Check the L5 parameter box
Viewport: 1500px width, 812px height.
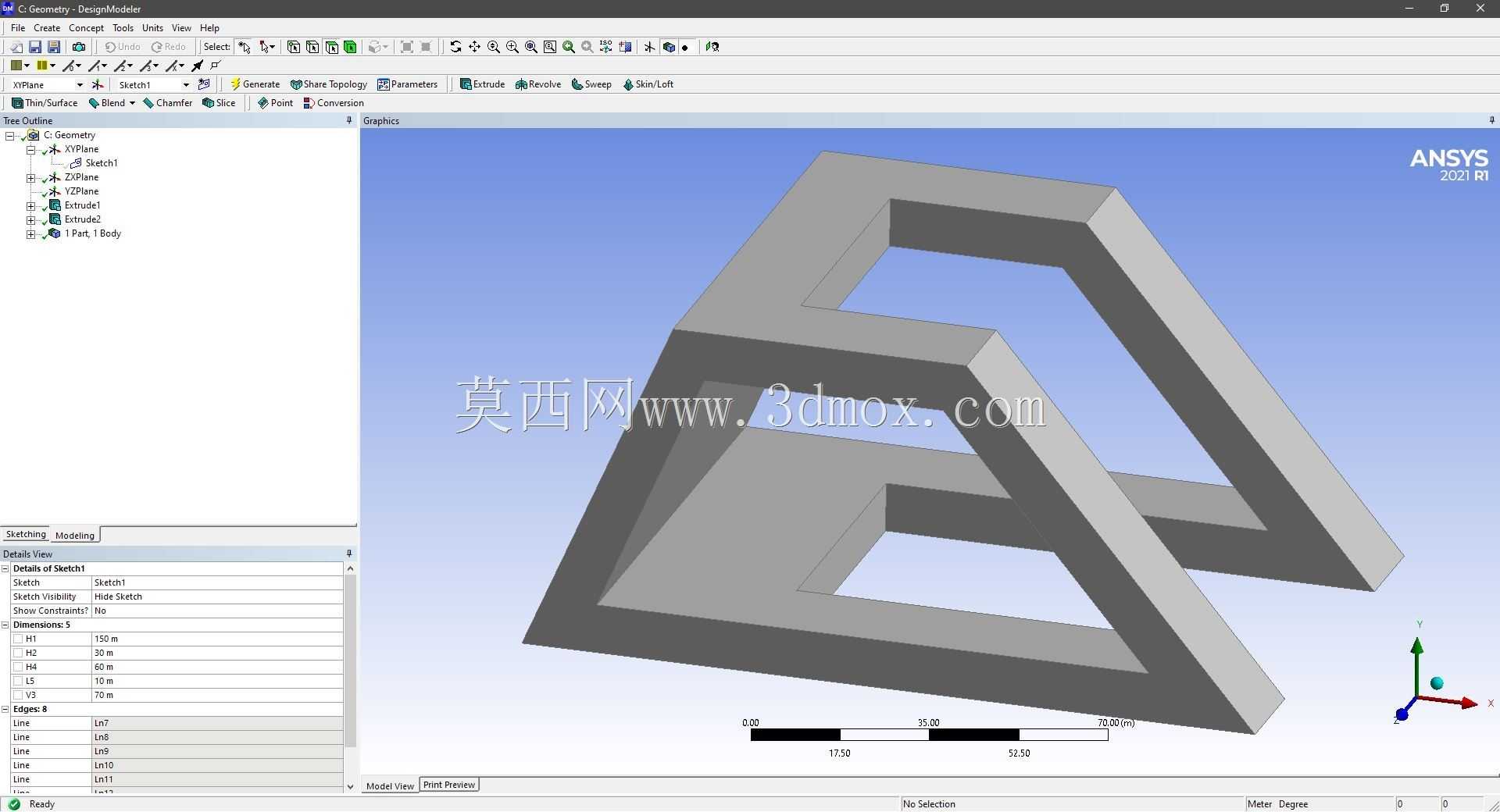coord(18,681)
